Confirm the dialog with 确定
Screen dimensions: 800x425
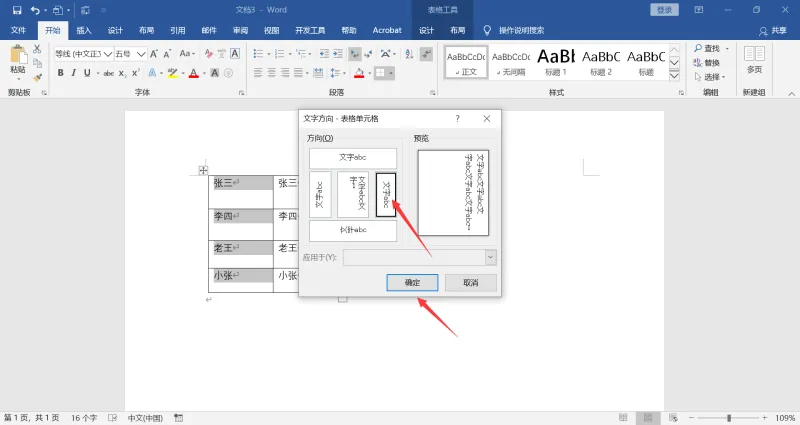point(412,283)
